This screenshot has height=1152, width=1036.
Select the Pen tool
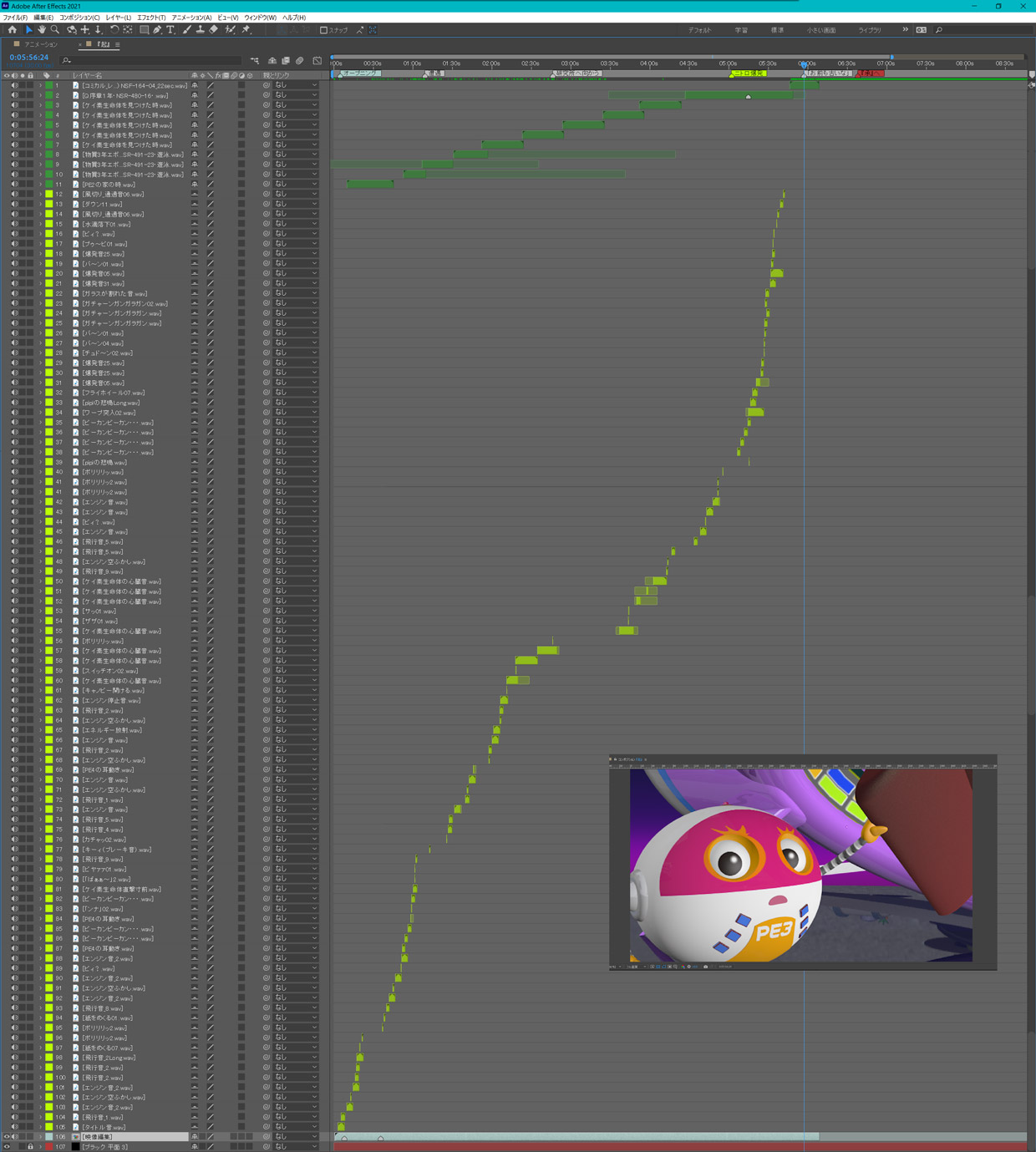pyautogui.click(x=157, y=30)
